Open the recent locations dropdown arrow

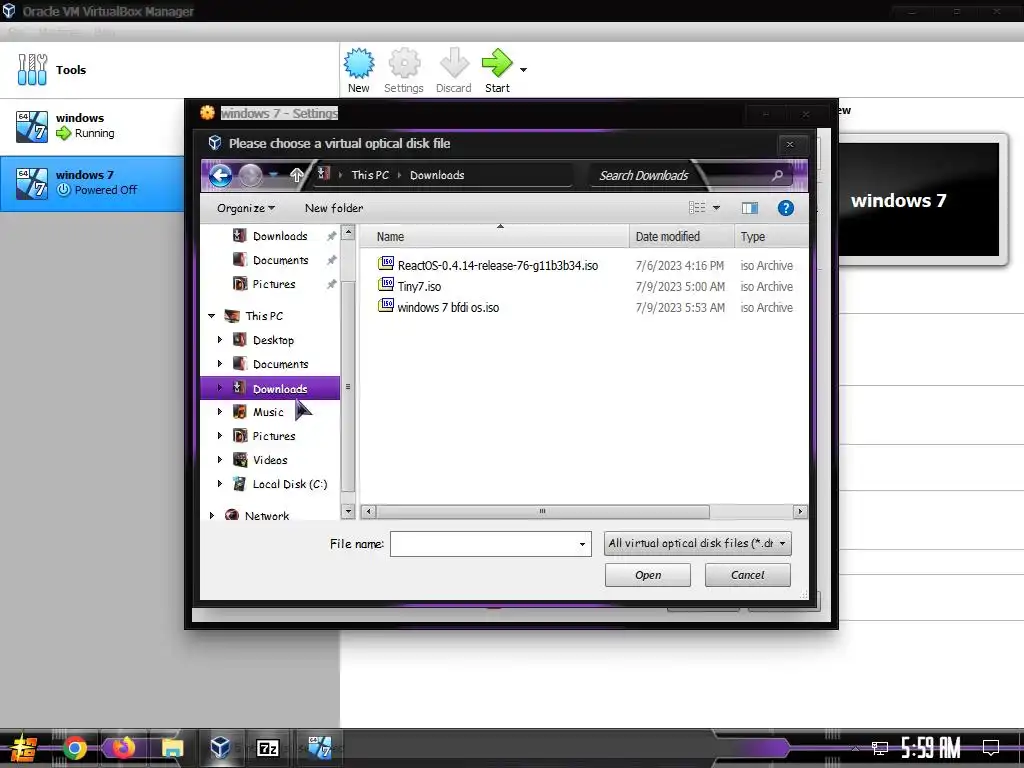[274, 174]
